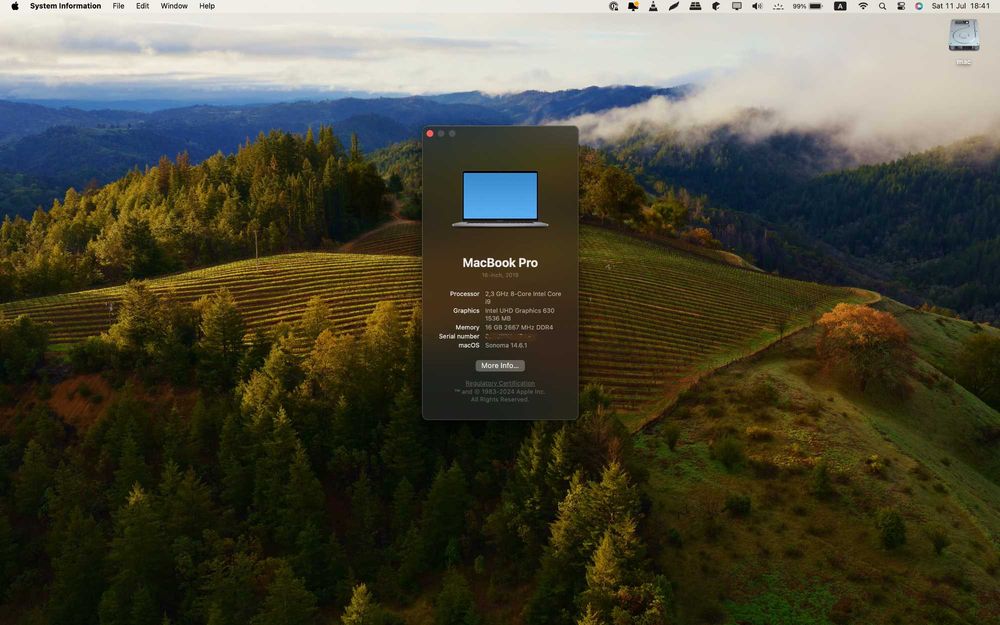Open Spotlight search magnifier

882,6
